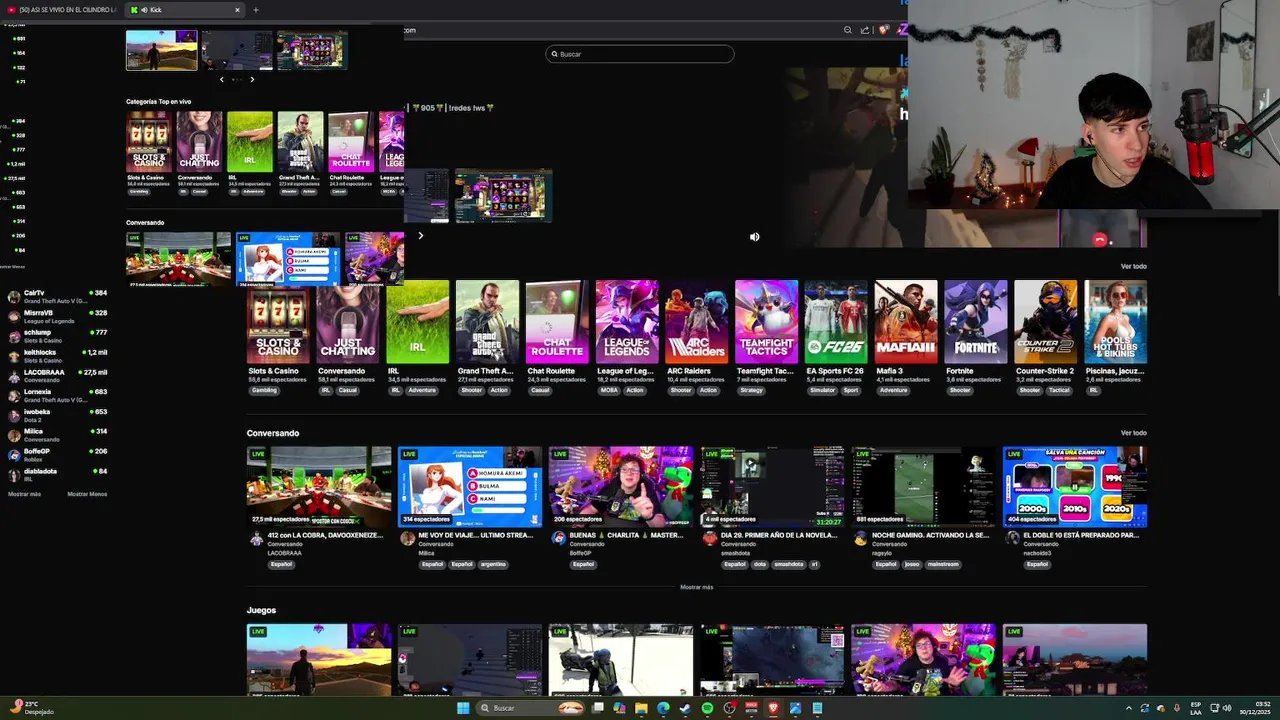Click the Buscar search field on Kick
The width and height of the screenshot is (1280, 720).
pos(640,54)
